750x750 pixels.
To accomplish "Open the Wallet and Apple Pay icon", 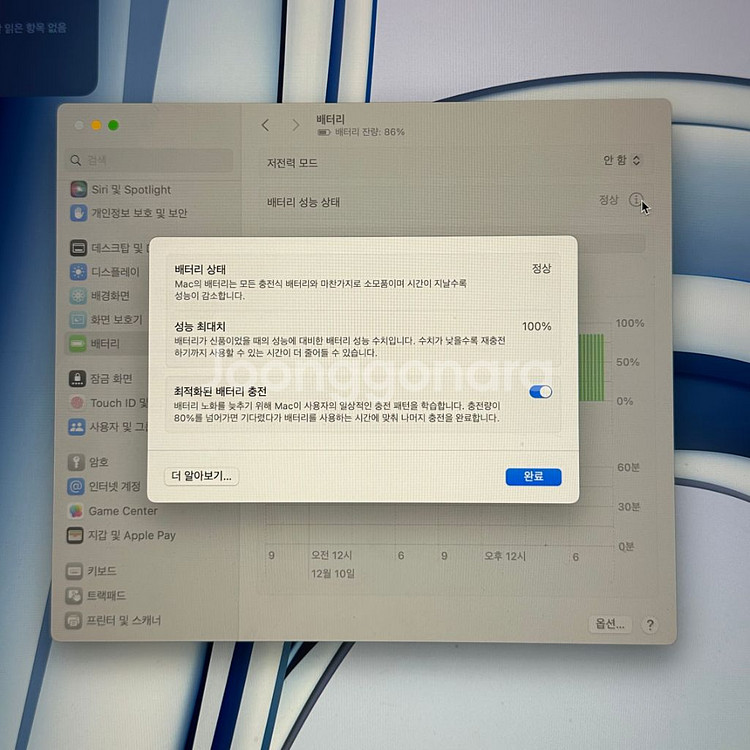I will pos(75,535).
